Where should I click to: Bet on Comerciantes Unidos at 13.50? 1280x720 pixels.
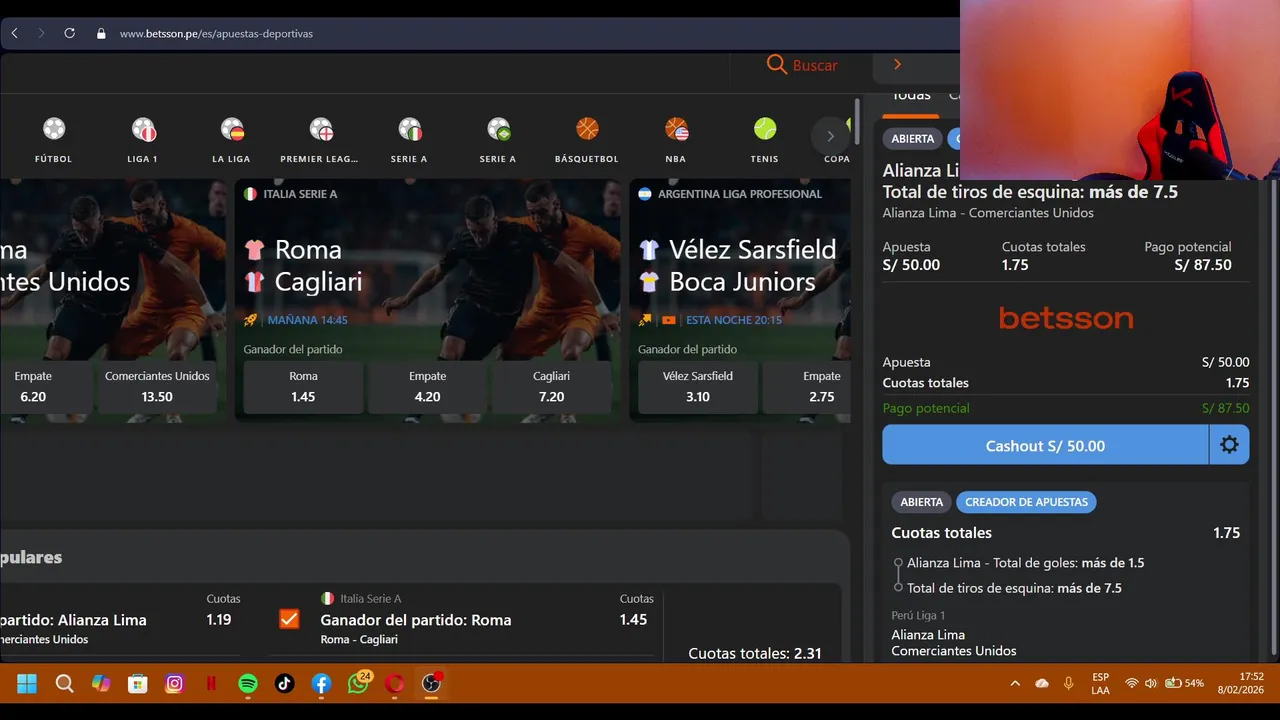tap(157, 386)
